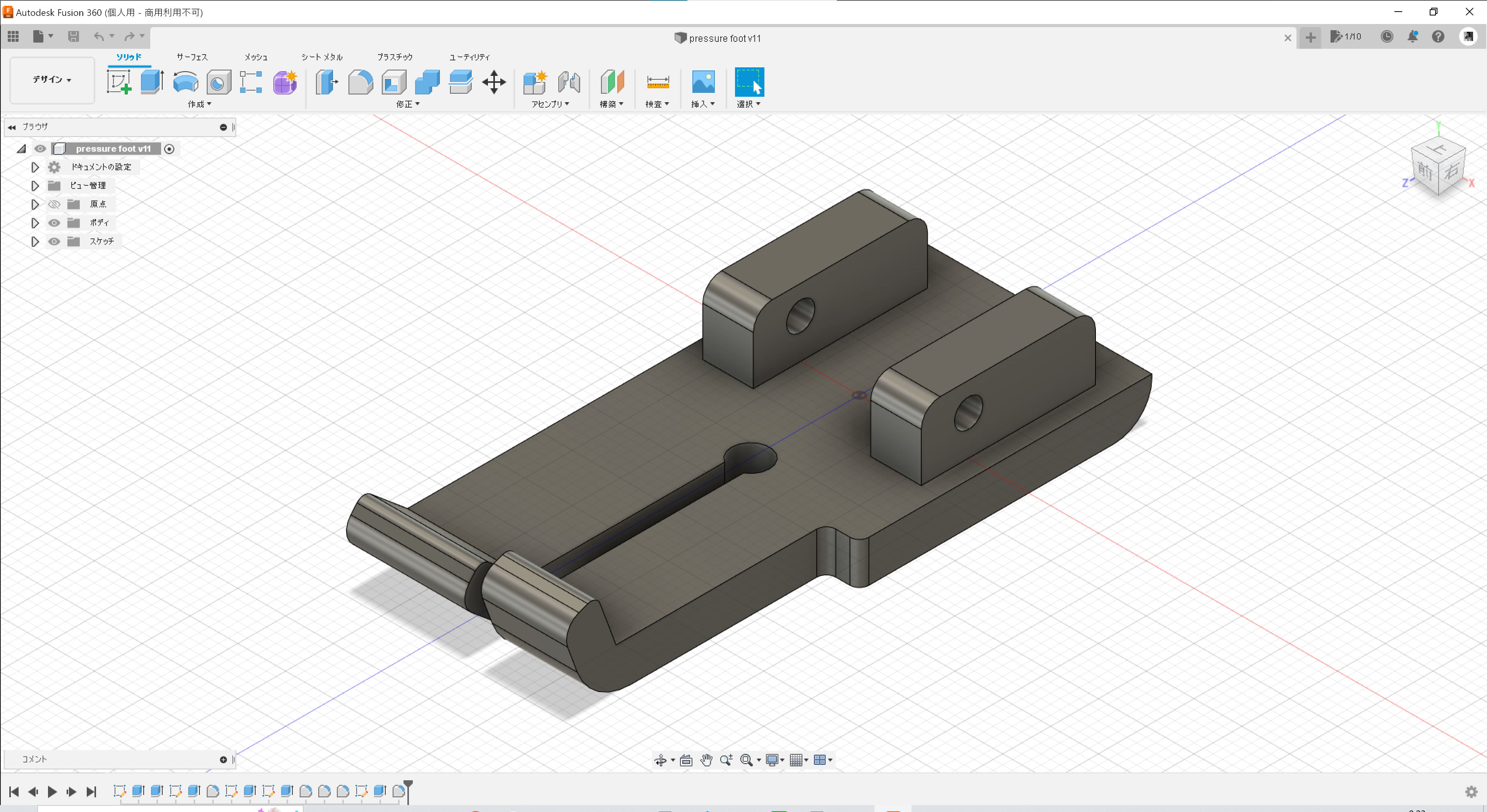Switch to the シートメタル tab

click(x=321, y=57)
